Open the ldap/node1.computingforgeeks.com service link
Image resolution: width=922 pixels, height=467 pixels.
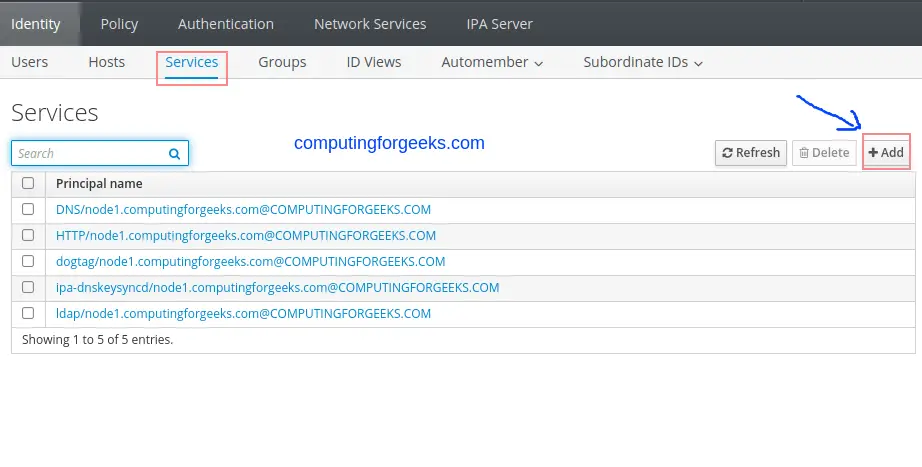point(243,313)
